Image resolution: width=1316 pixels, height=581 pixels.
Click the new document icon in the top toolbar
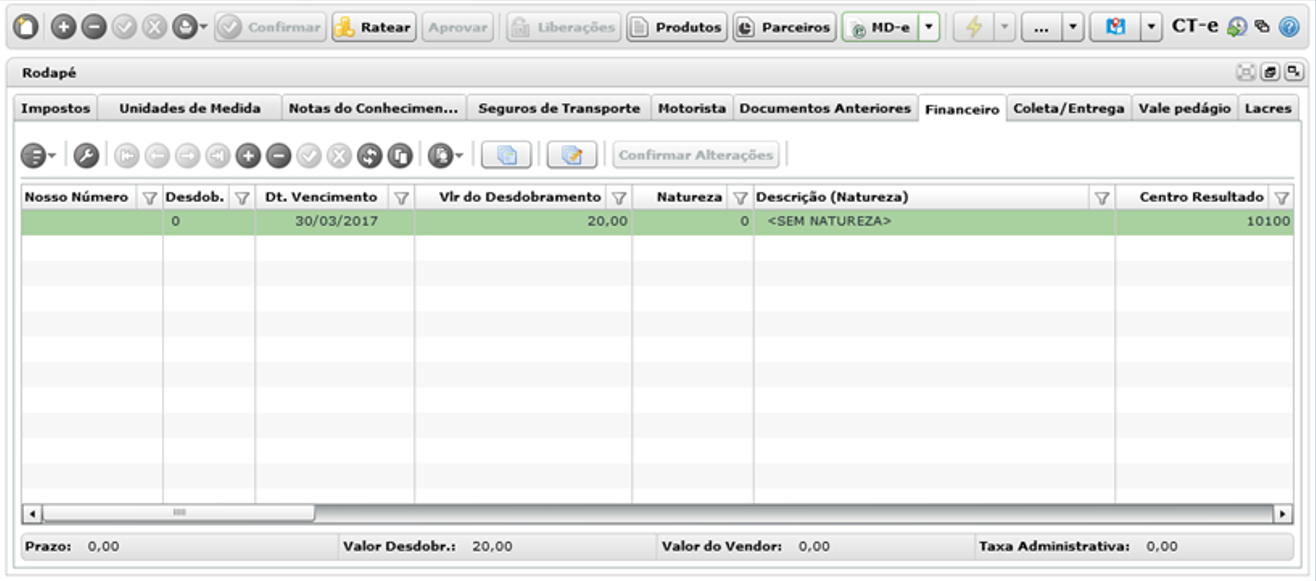26,28
